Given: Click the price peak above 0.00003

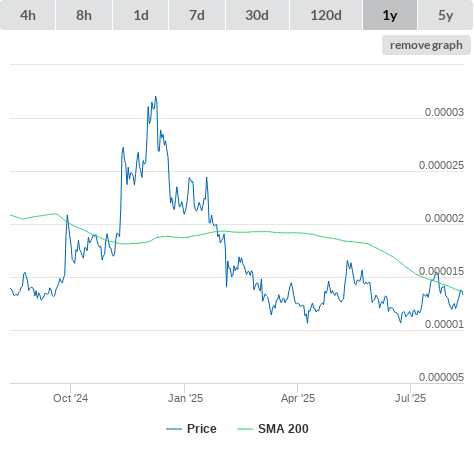Looking at the screenshot, I should [156, 97].
